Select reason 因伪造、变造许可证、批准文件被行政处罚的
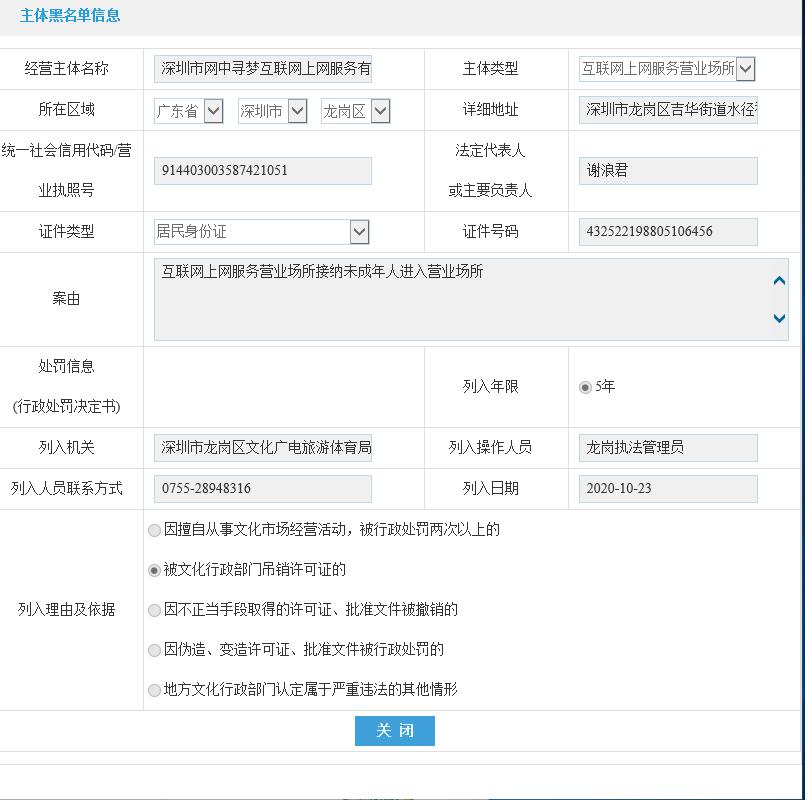The width and height of the screenshot is (805, 800). click(154, 650)
